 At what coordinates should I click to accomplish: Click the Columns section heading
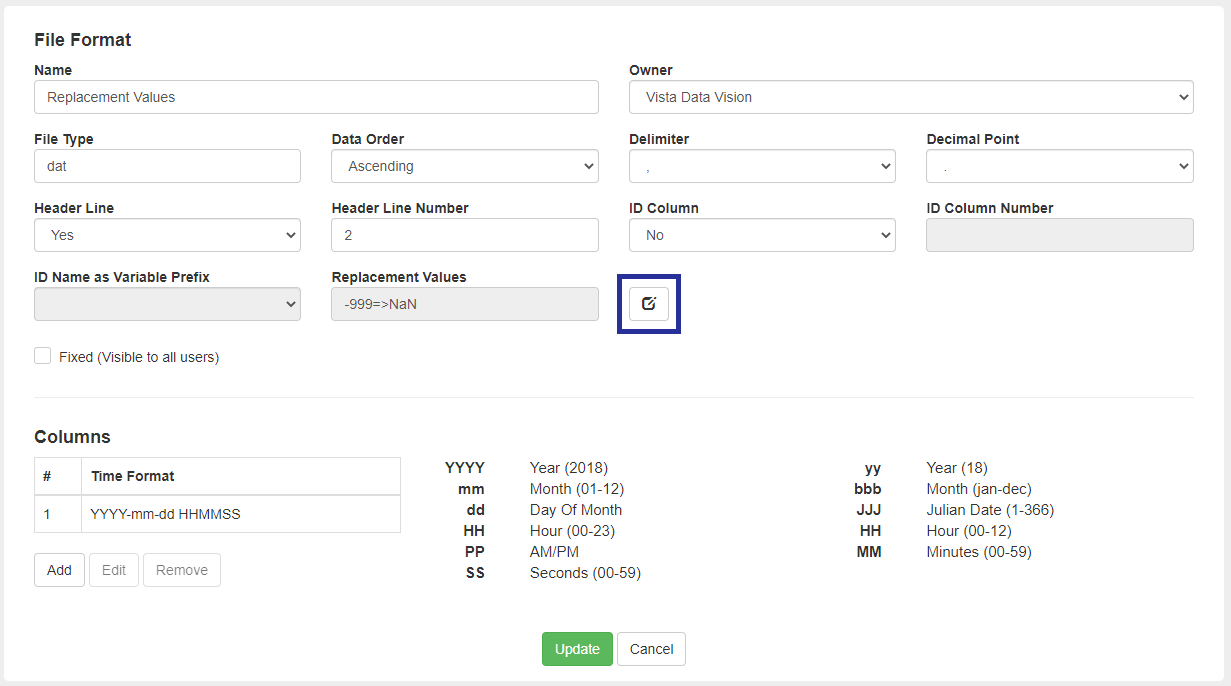click(72, 437)
